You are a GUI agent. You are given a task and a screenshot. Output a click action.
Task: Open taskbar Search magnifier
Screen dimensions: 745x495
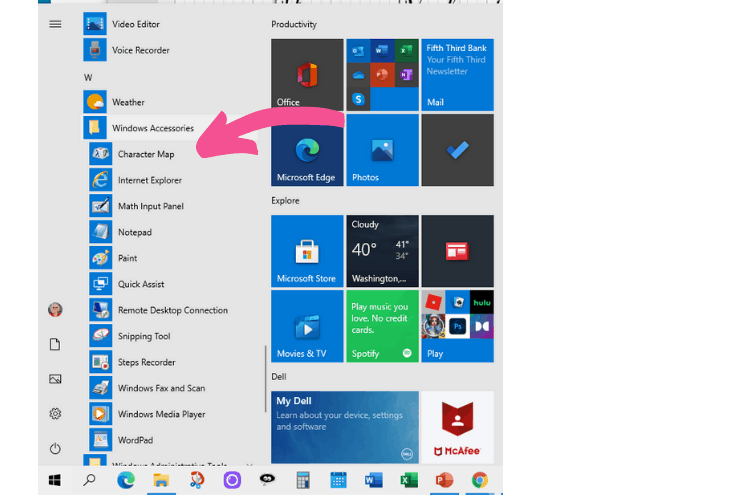pos(89,480)
